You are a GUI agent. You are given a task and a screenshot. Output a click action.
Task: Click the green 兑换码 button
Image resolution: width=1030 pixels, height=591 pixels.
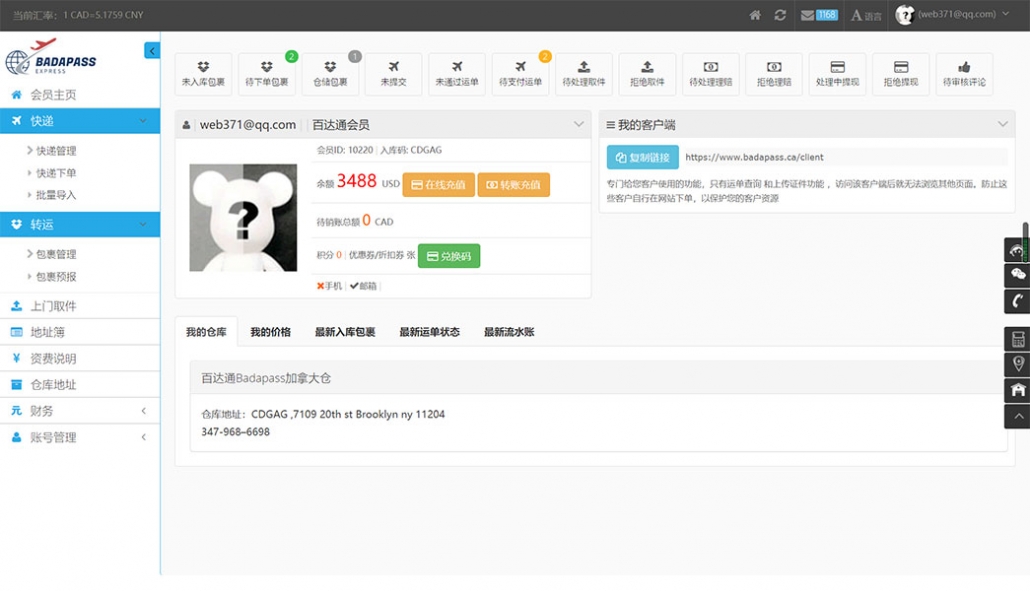pyautogui.click(x=449, y=256)
